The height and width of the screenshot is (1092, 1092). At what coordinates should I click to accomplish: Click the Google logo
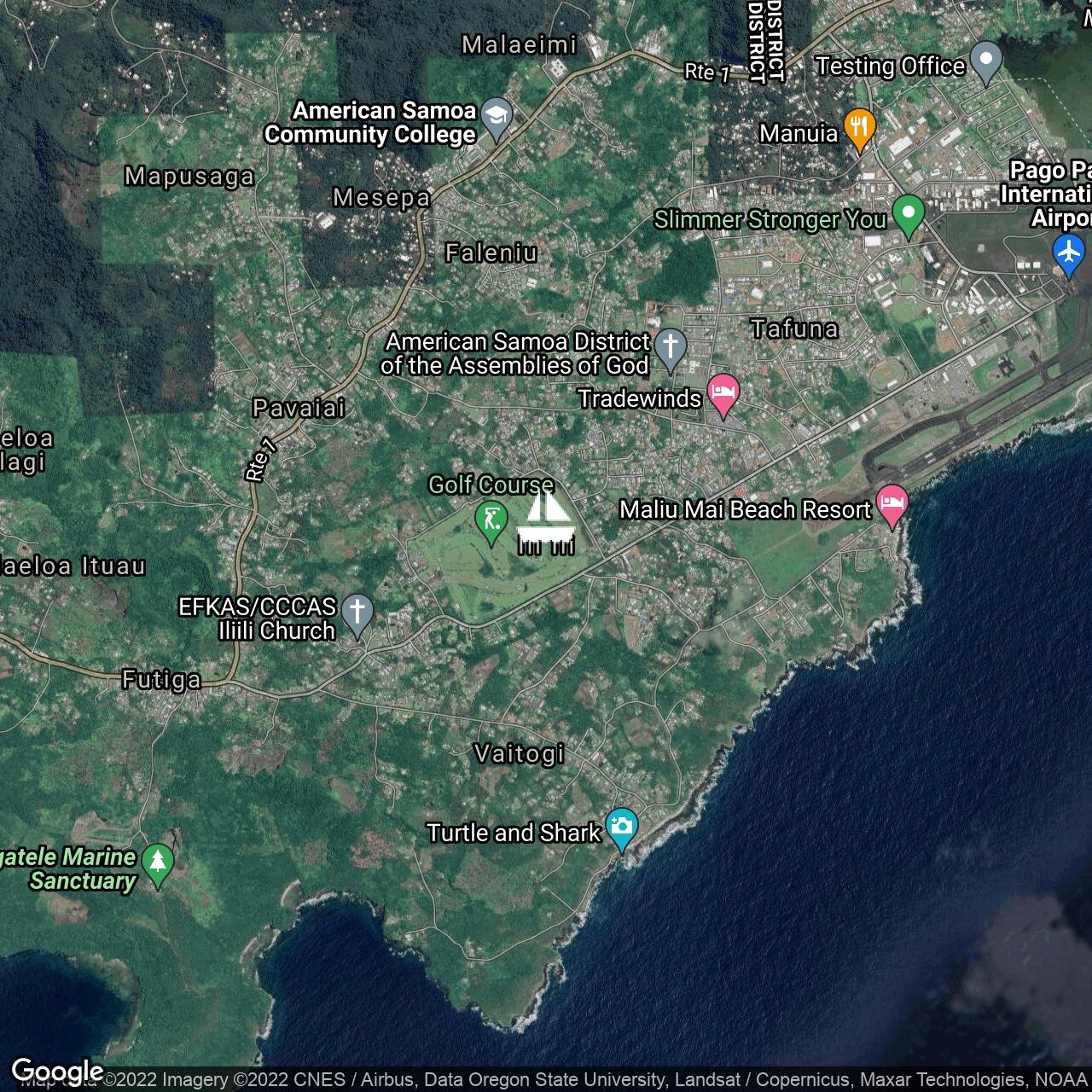(x=57, y=1071)
